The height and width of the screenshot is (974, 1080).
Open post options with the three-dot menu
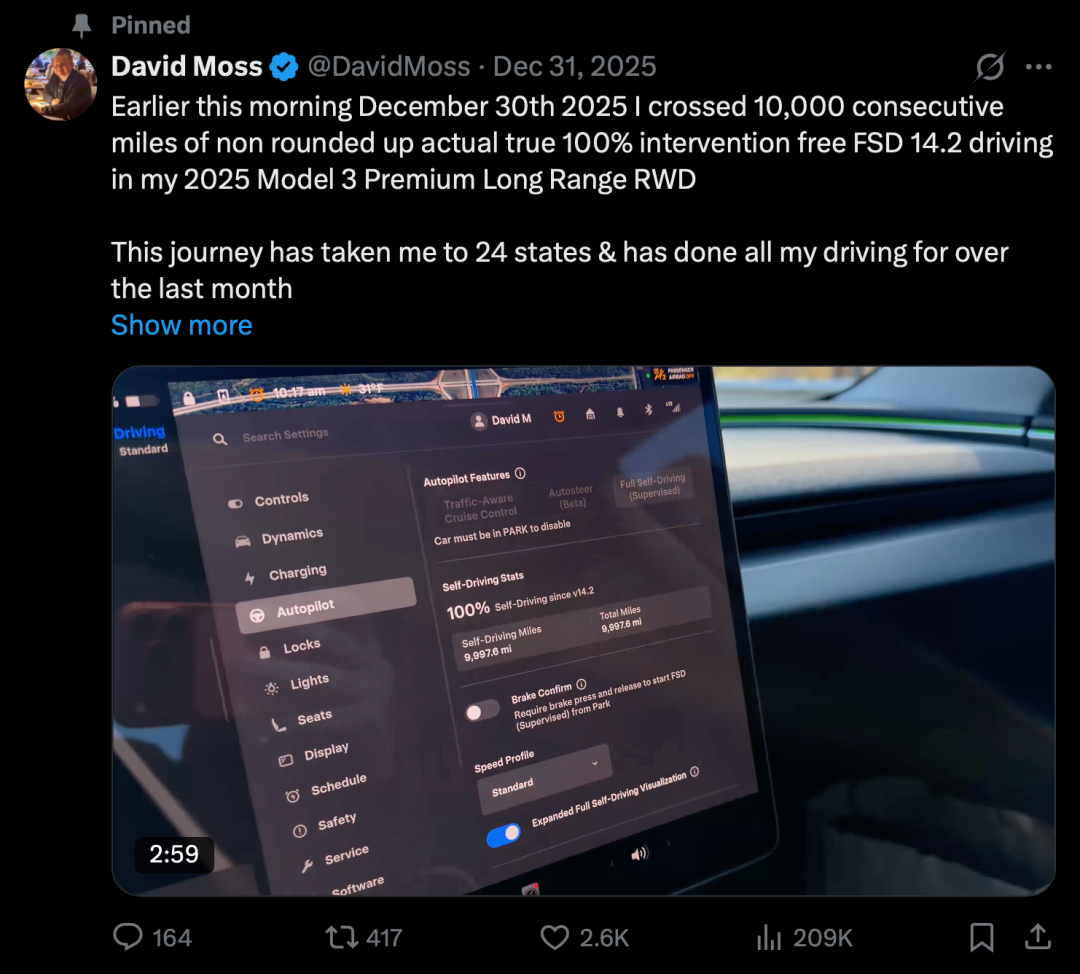click(1040, 66)
